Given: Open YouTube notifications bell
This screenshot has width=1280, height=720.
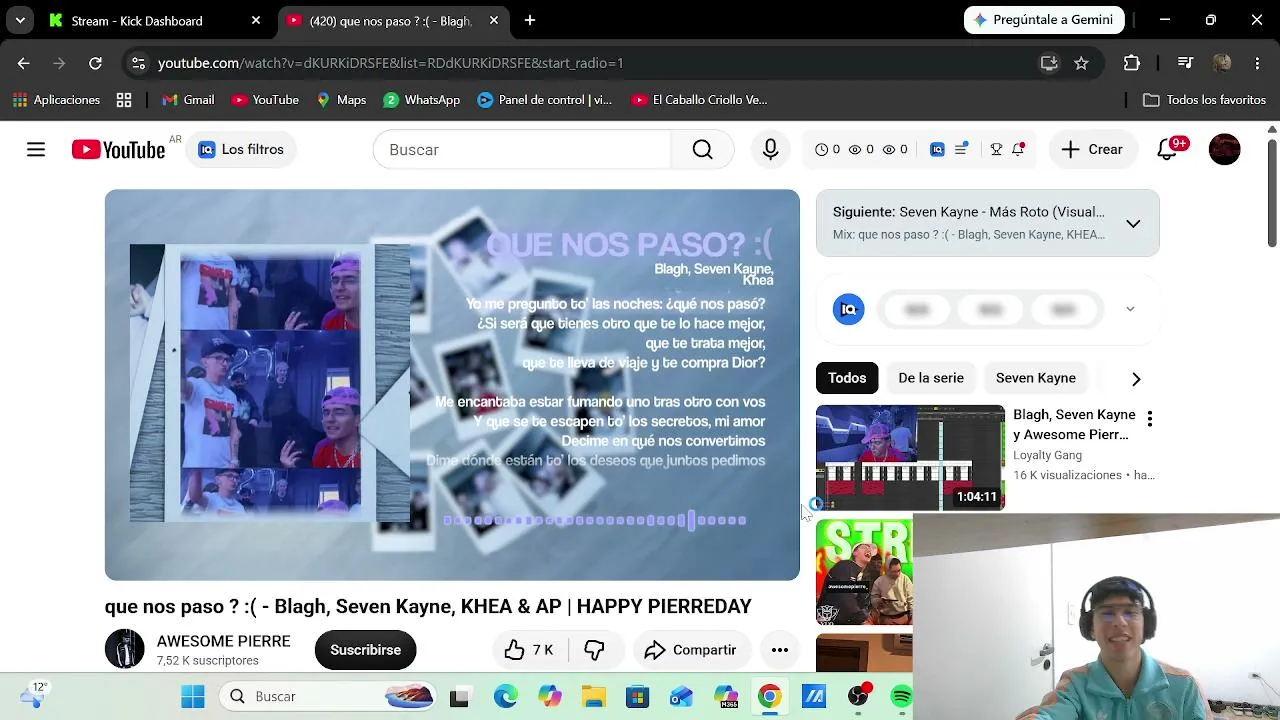Looking at the screenshot, I should [1167, 150].
